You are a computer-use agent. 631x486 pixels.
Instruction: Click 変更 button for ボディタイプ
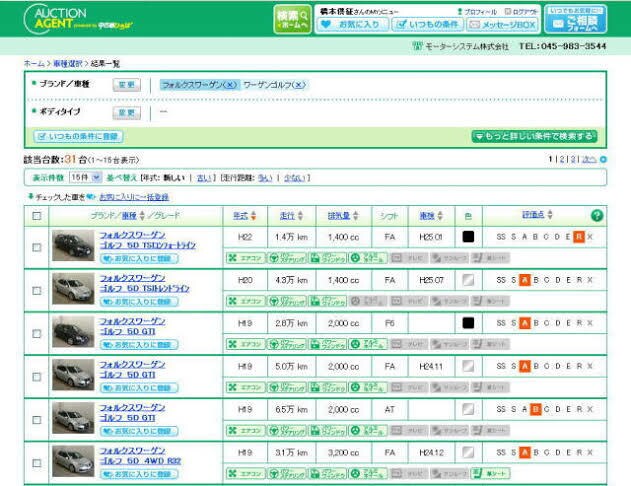pyautogui.click(x=127, y=113)
